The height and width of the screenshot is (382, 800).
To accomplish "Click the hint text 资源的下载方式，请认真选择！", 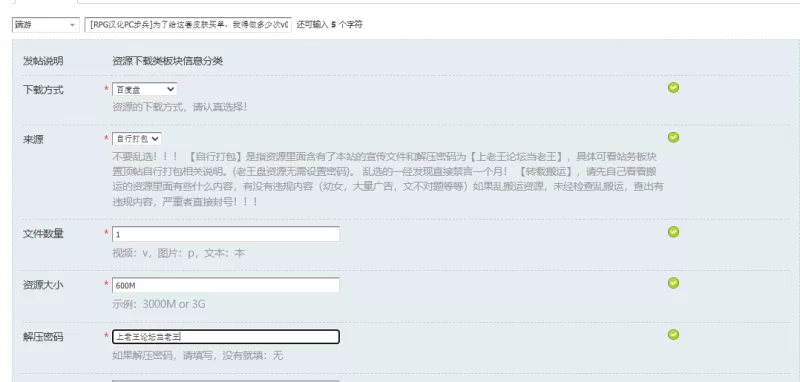I will click(x=180, y=107).
